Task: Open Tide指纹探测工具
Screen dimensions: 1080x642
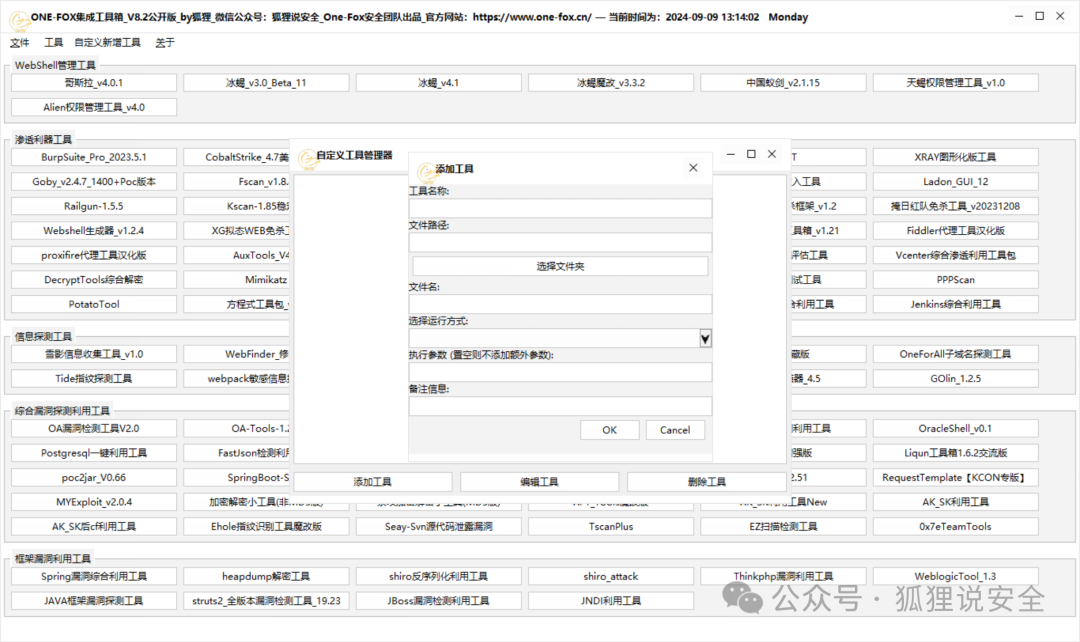Action: click(94, 378)
